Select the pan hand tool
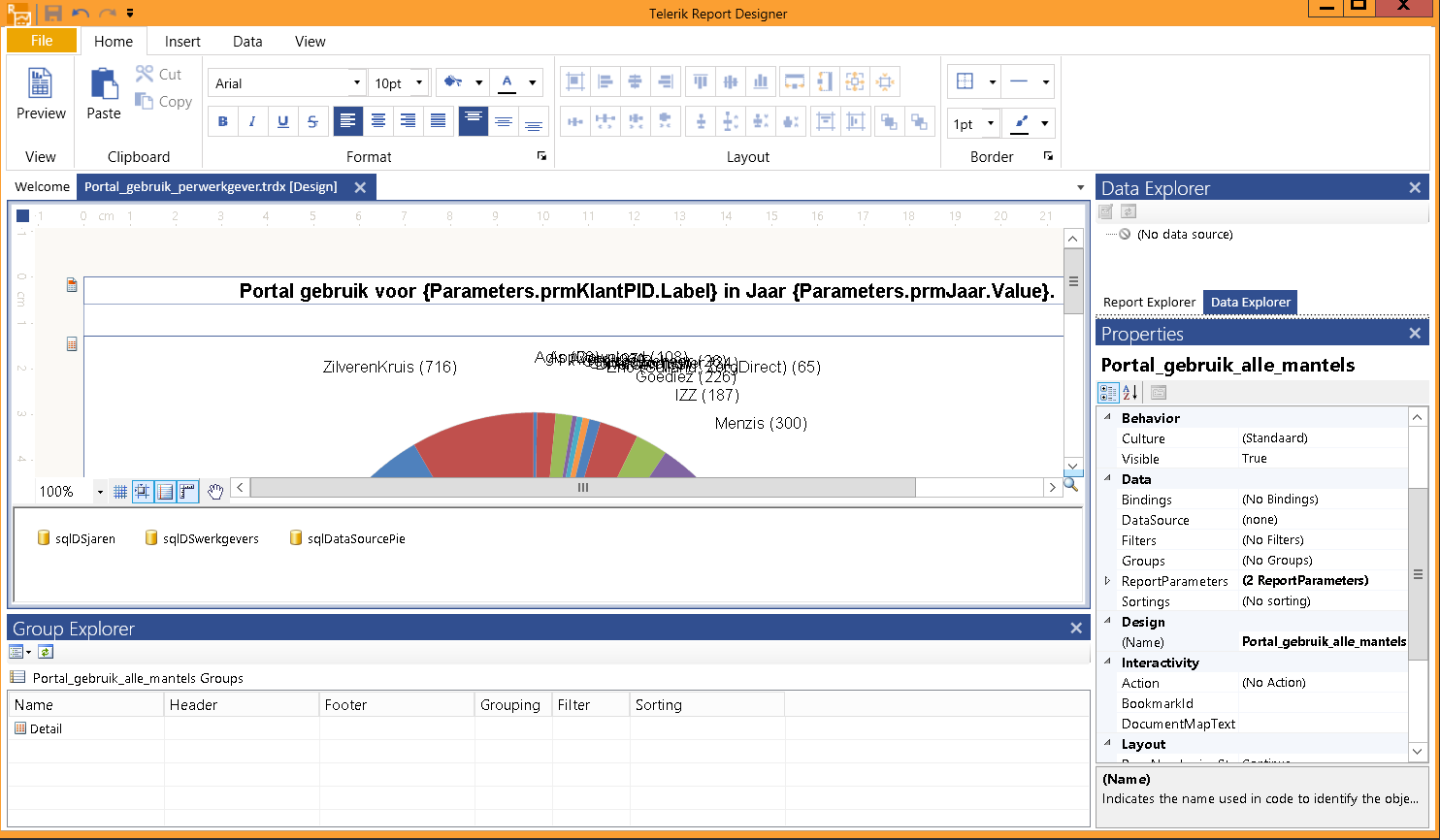The height and width of the screenshot is (840, 1440). (x=215, y=492)
